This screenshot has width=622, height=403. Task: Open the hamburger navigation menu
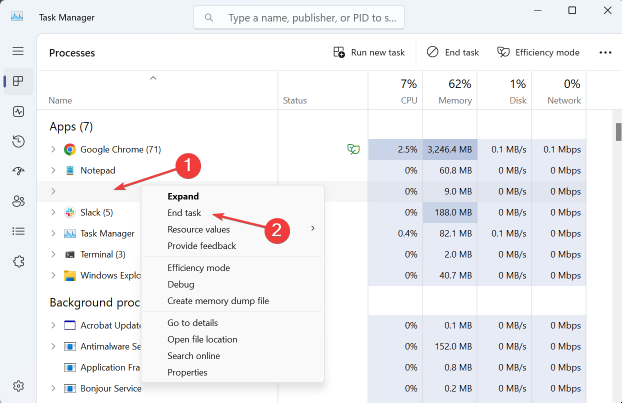18,51
